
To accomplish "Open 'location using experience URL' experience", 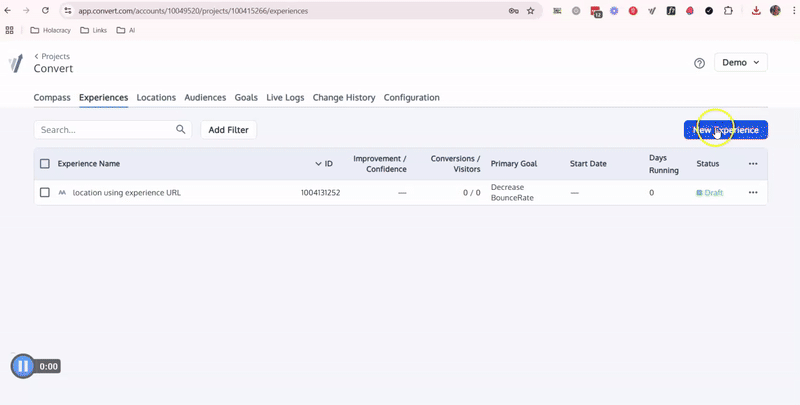I will click(x=126, y=193).
